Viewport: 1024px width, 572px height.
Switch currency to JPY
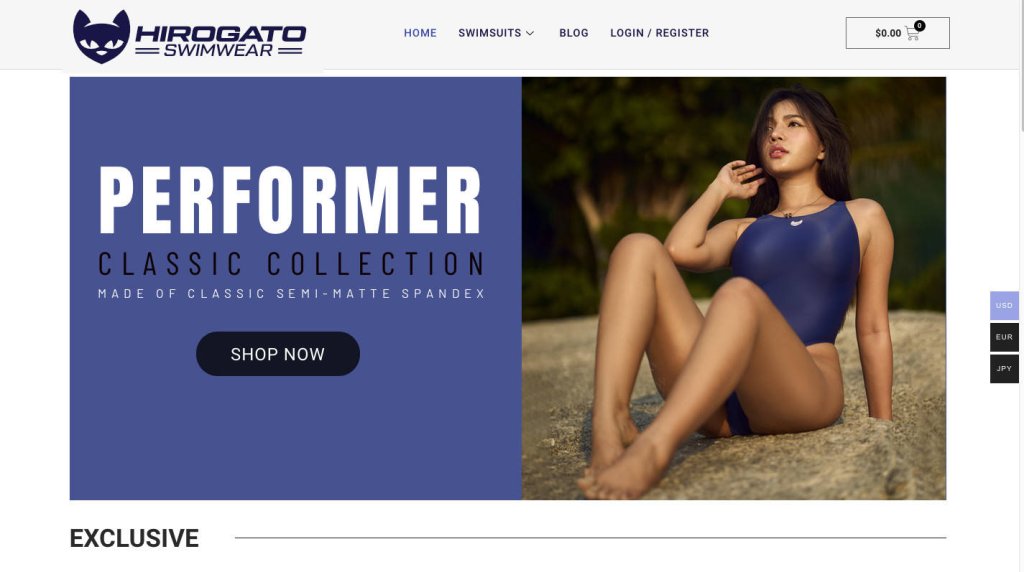(1004, 369)
